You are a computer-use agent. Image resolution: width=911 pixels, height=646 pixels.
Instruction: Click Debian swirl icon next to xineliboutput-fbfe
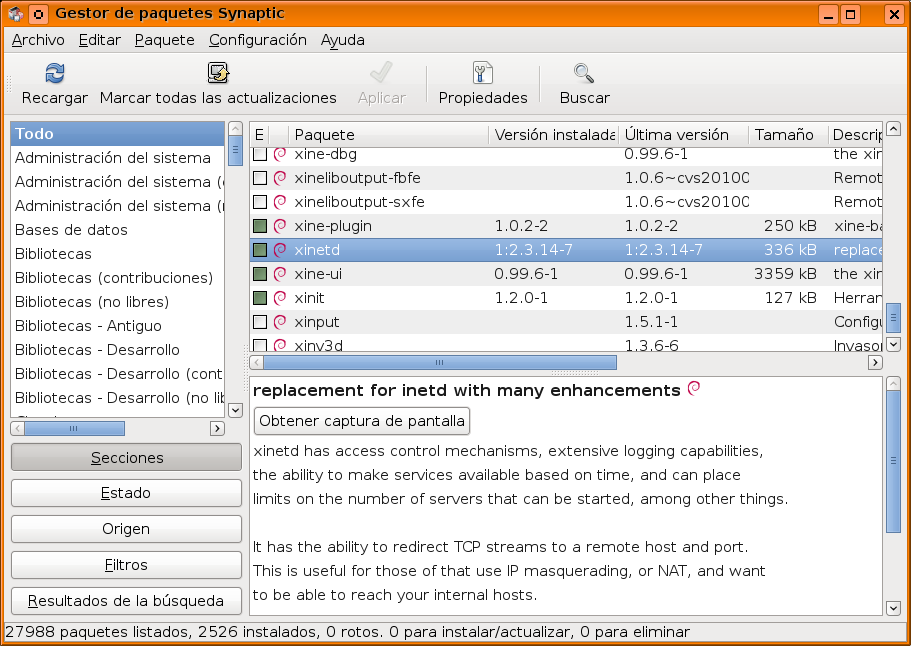click(280, 178)
